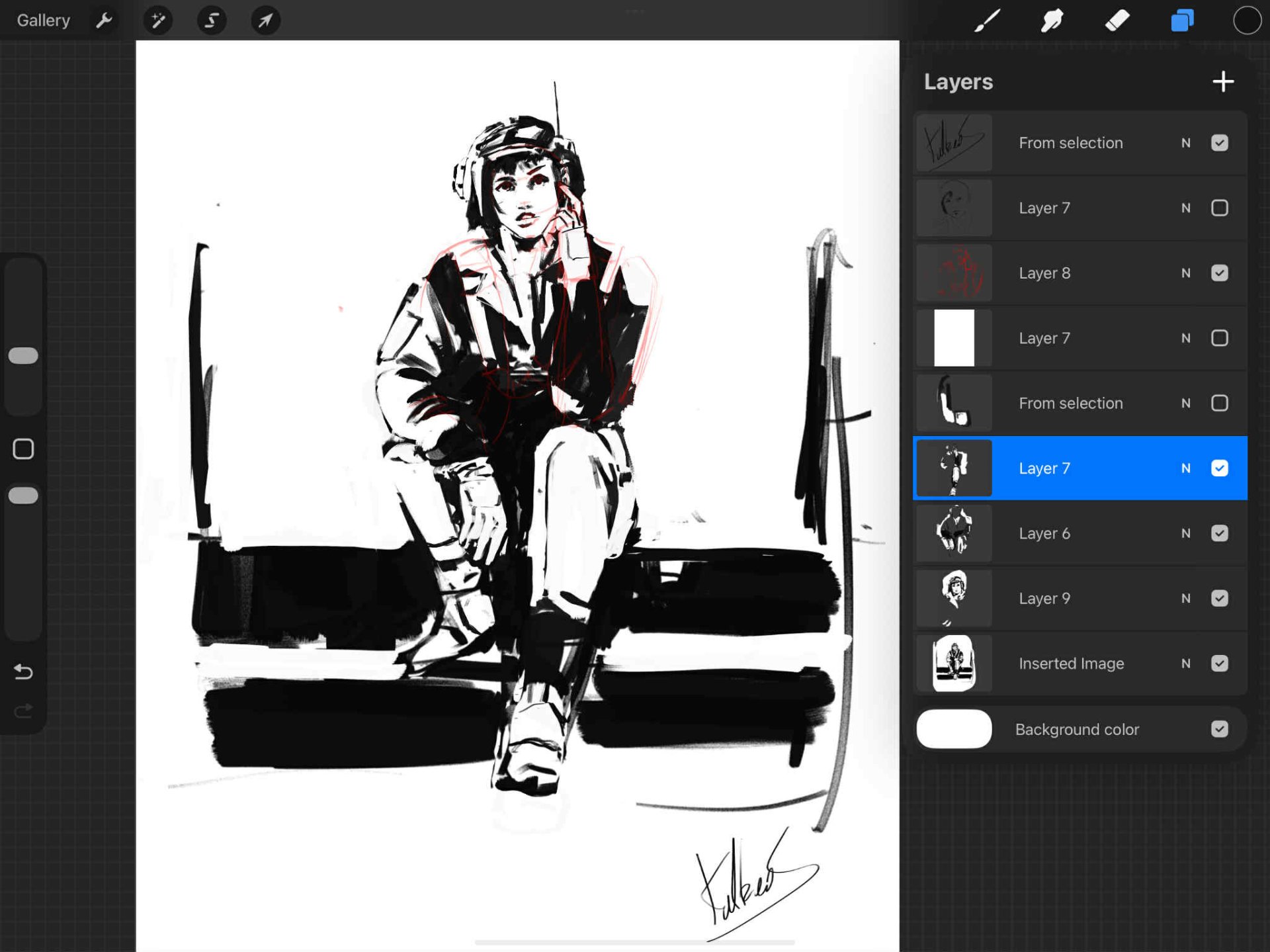Tap the undo arrow in sidebar
1270x952 pixels.
tap(23, 672)
